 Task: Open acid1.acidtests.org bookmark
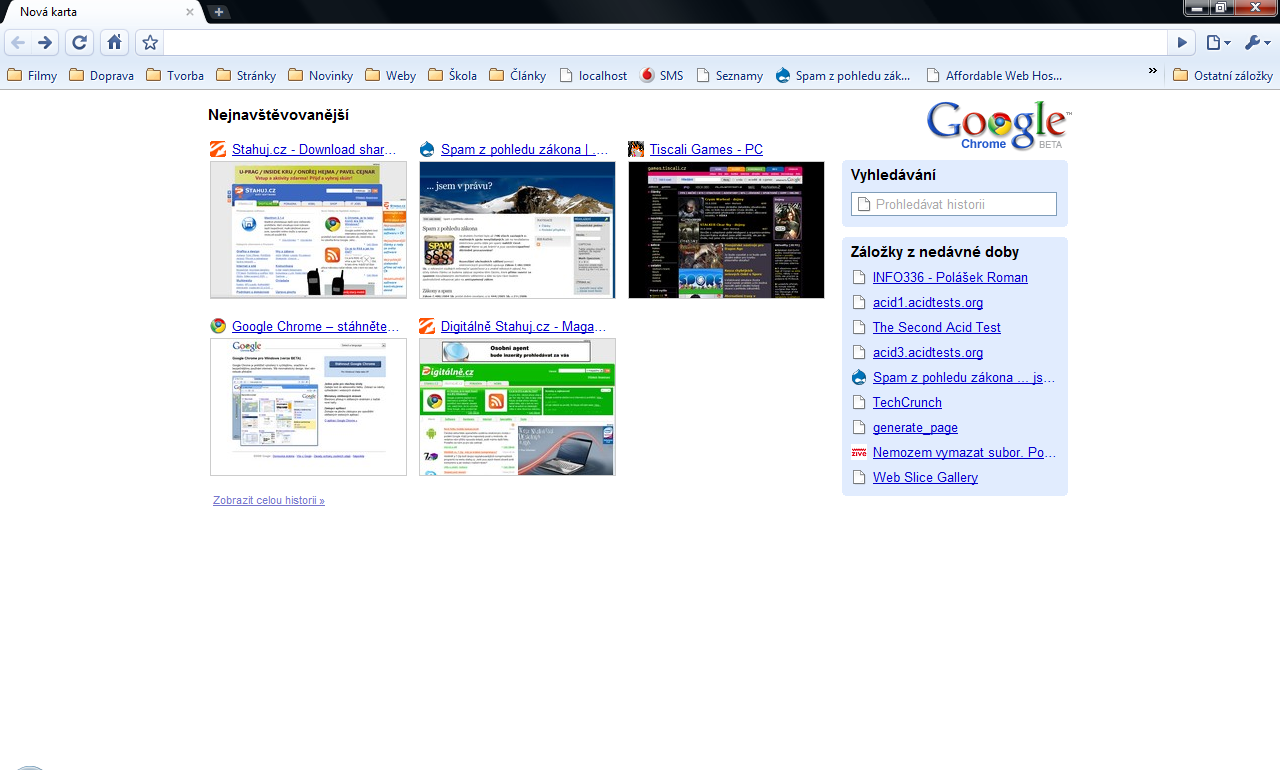pos(928,302)
